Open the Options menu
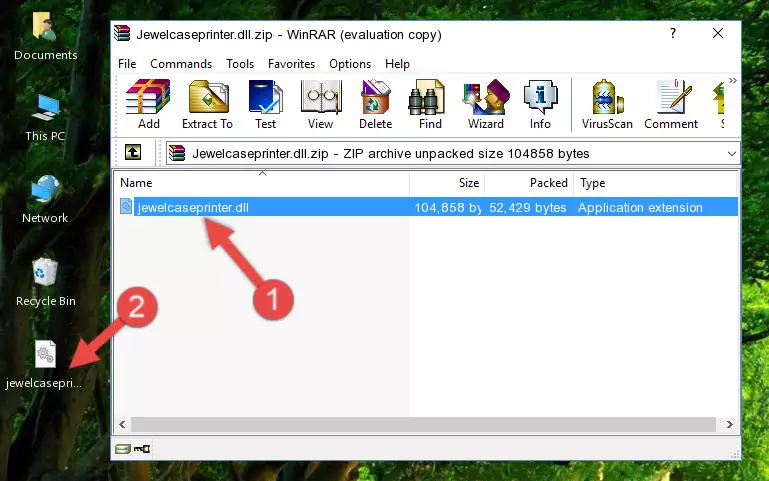 click(x=350, y=64)
